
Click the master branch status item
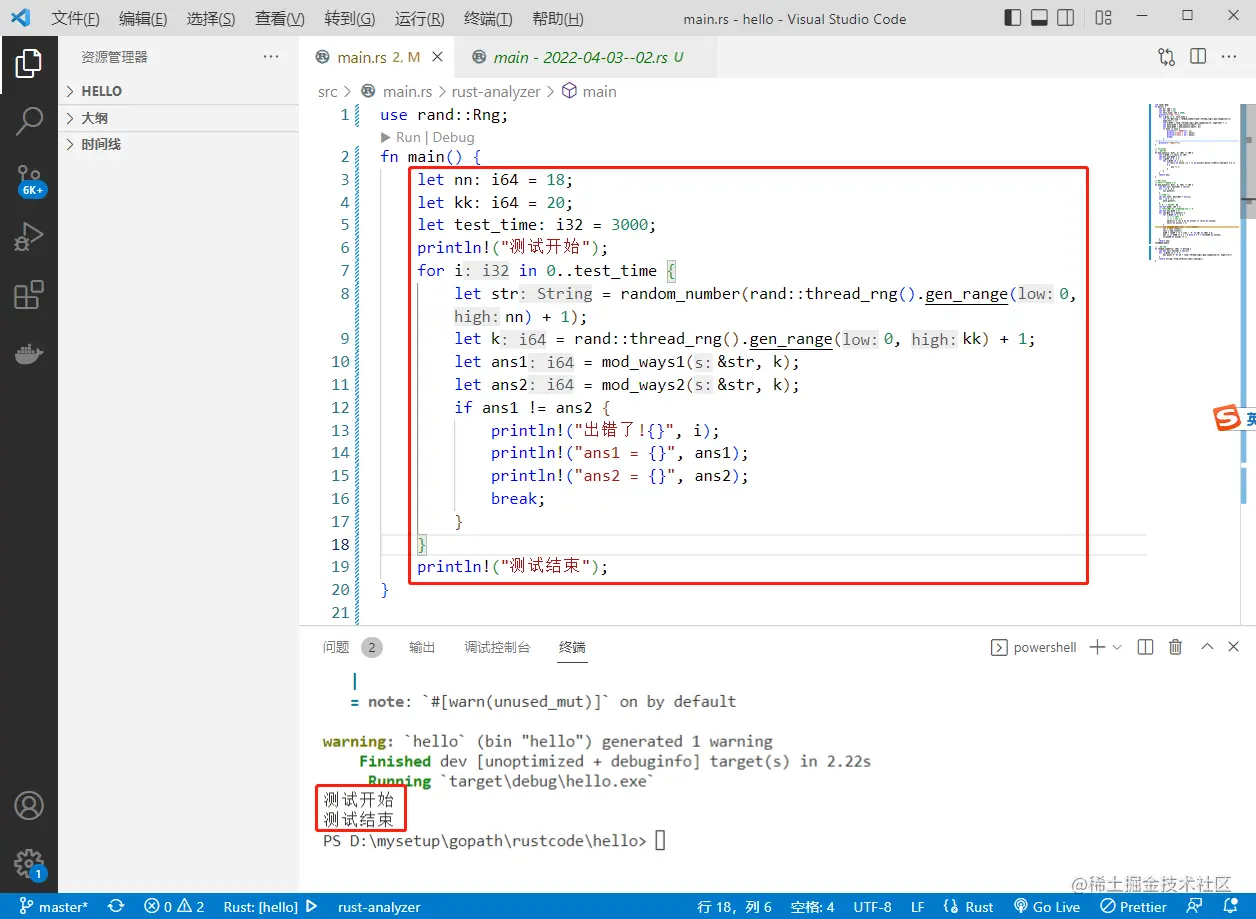point(54,907)
